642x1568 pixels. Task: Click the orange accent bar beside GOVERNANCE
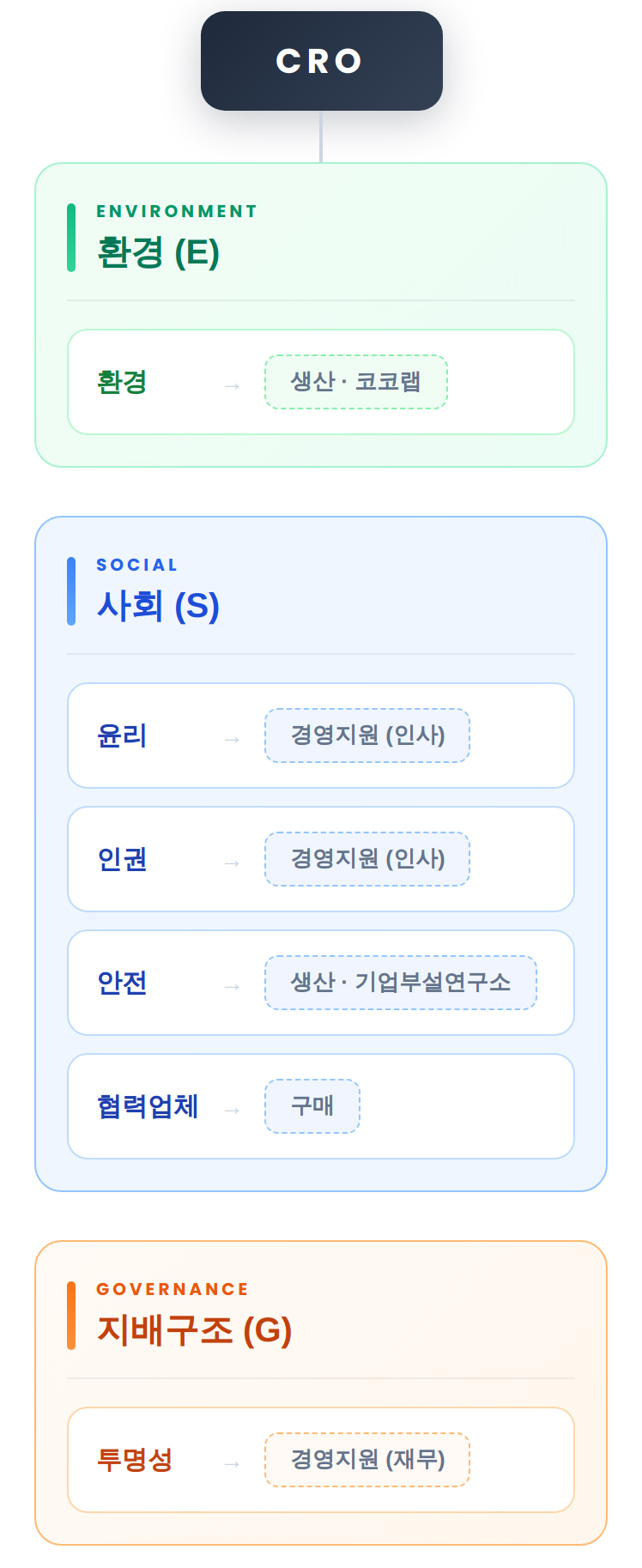pyautogui.click(x=71, y=1316)
